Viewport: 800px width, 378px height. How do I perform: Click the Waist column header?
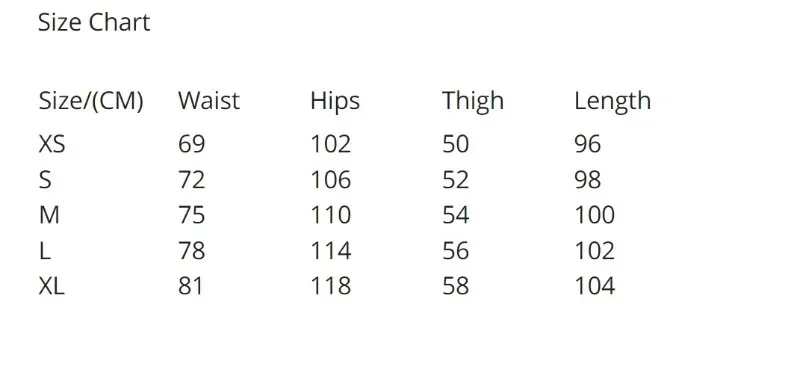209,100
